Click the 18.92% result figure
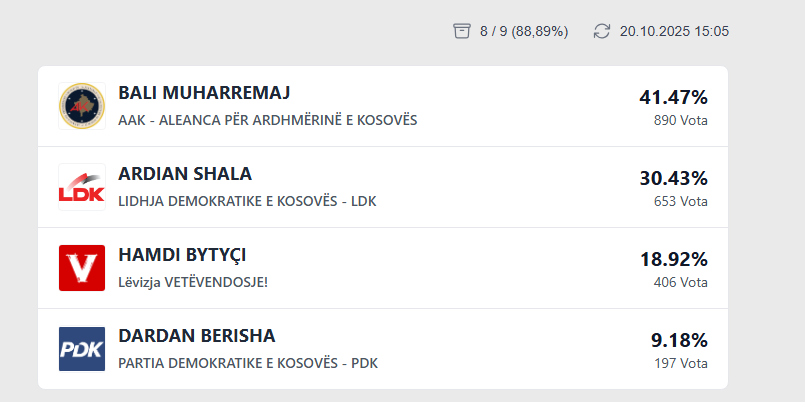This screenshot has height=402, width=805. [x=673, y=259]
